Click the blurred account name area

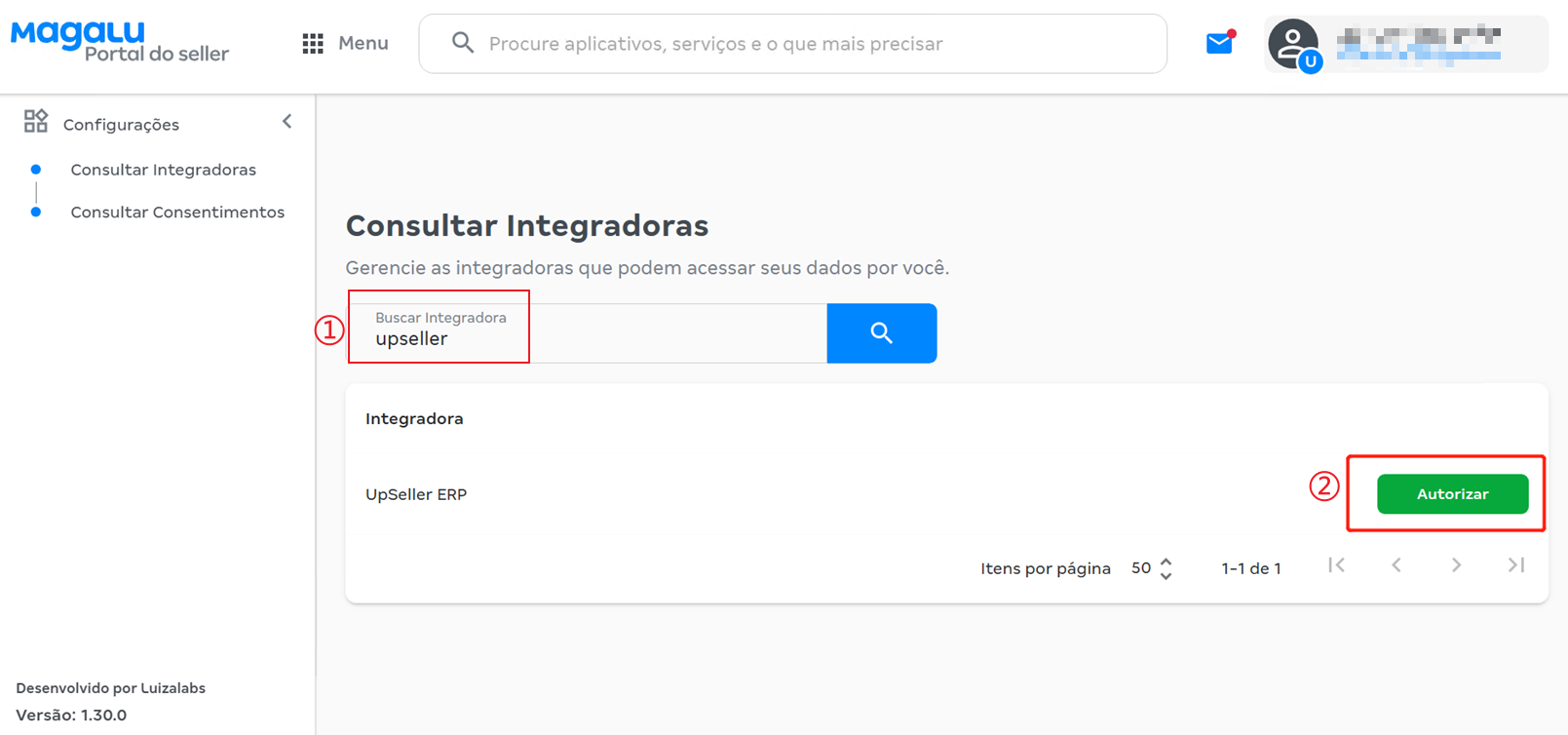(1418, 44)
